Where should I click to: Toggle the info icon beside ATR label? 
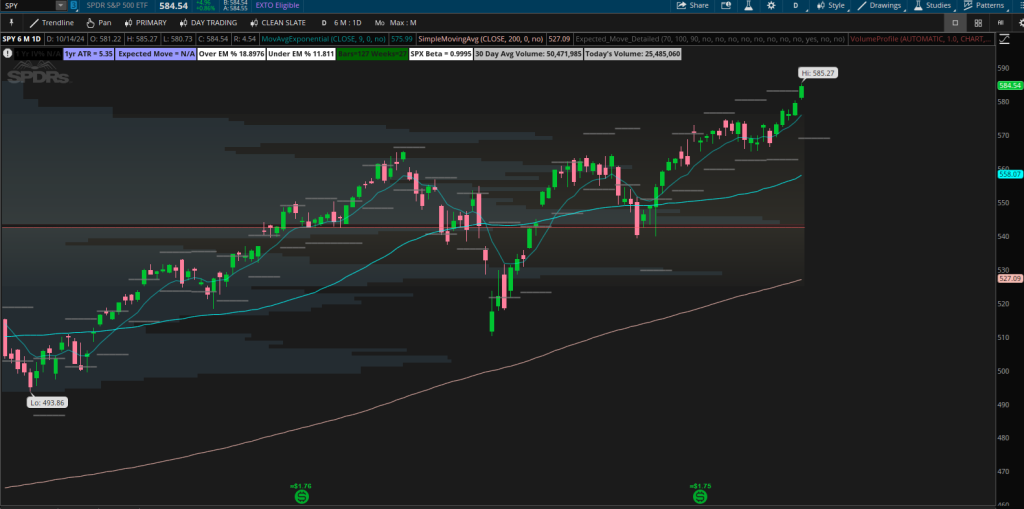point(8,53)
